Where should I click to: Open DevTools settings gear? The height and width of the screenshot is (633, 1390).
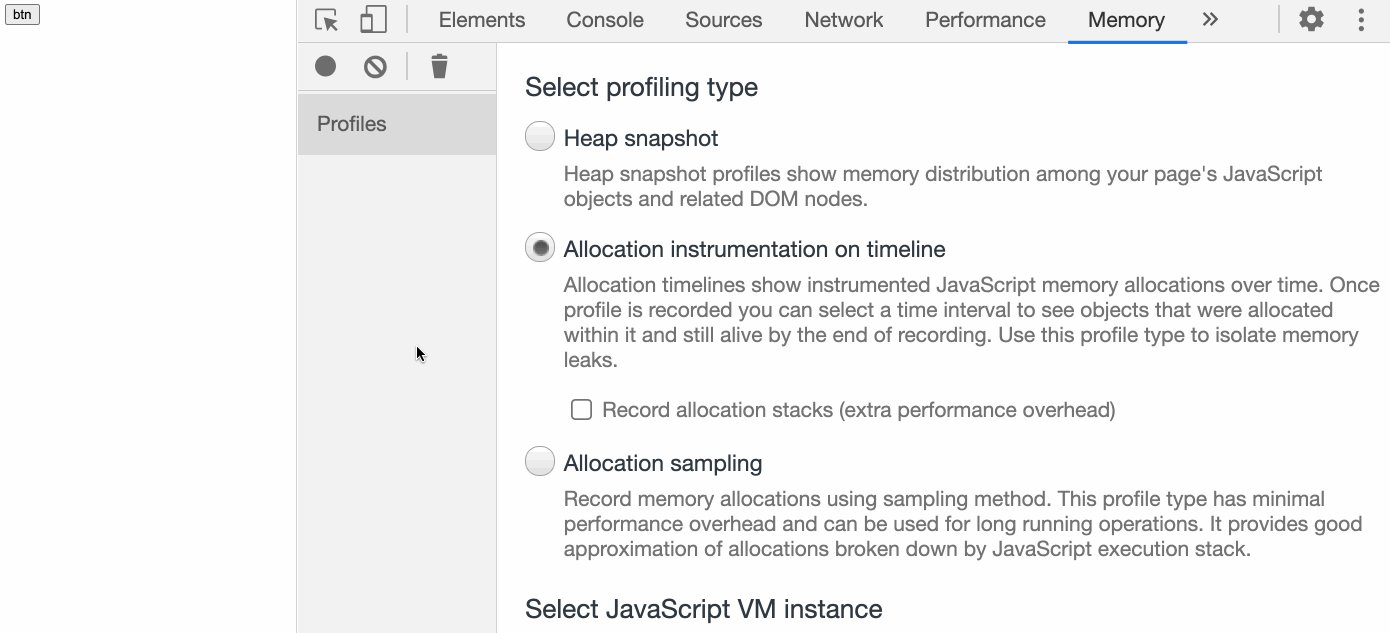coord(1311,19)
